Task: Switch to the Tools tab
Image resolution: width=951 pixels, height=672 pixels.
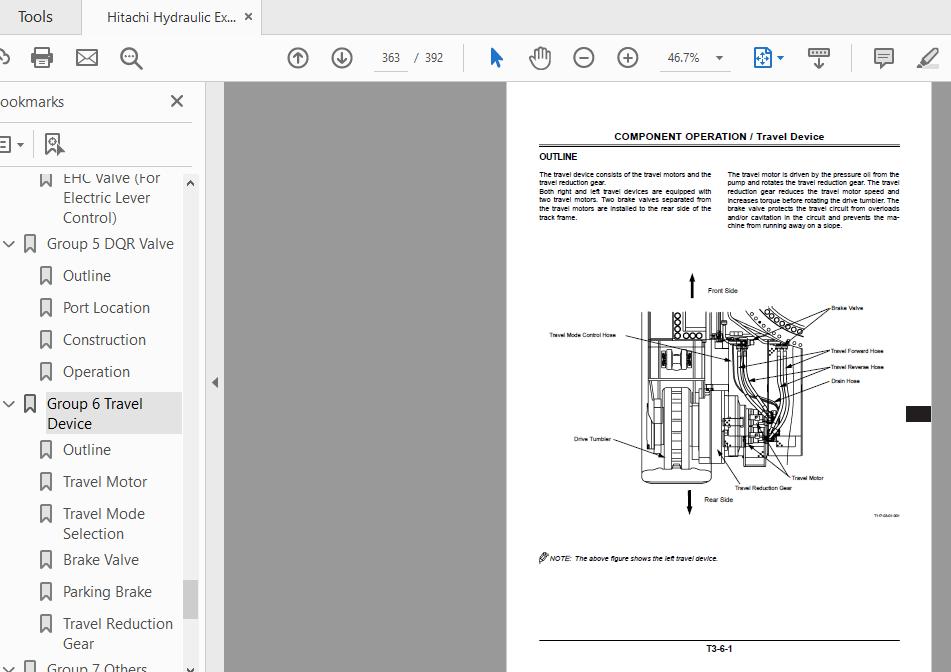Action: tap(36, 16)
